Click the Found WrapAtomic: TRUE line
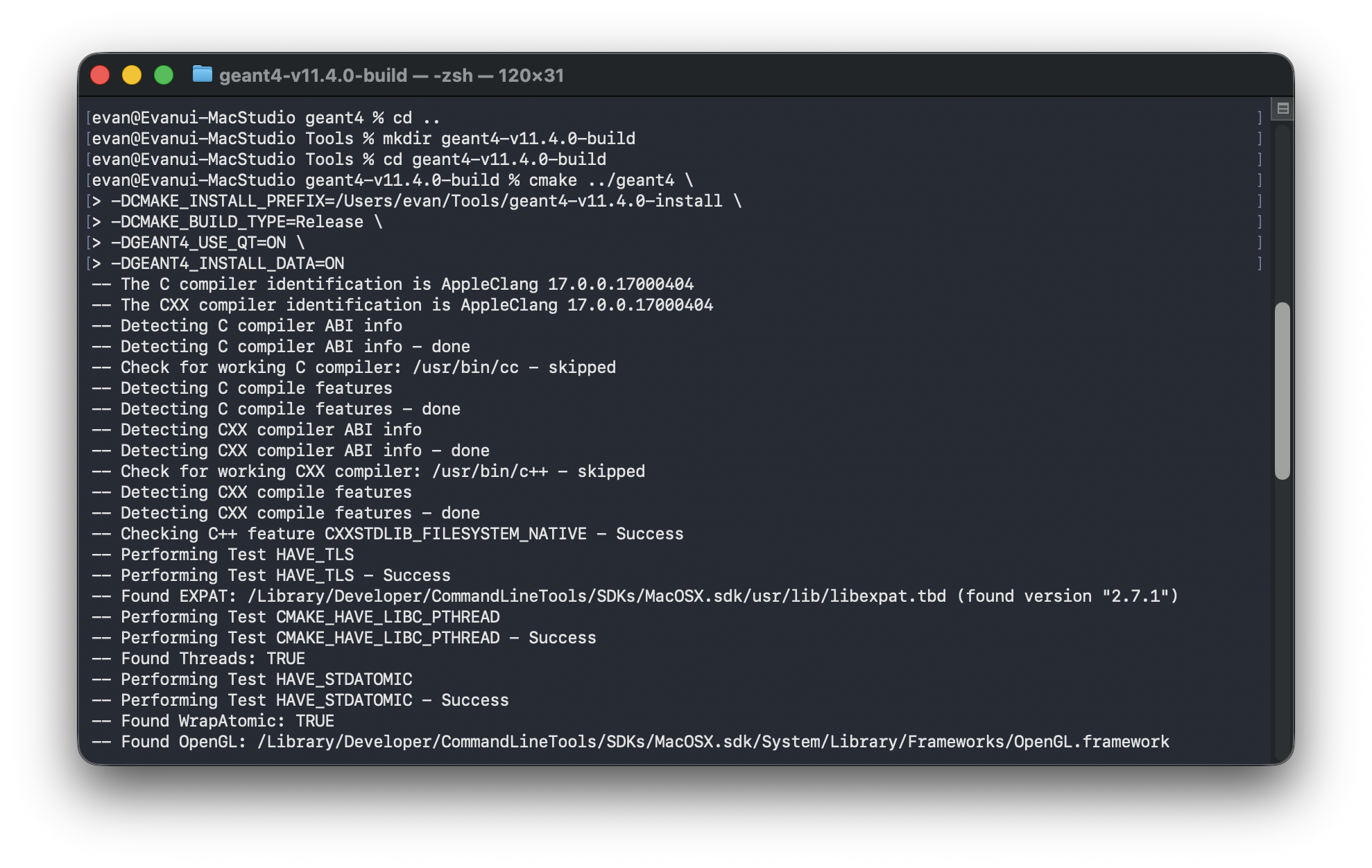The height and width of the screenshot is (868, 1372). coord(212,720)
